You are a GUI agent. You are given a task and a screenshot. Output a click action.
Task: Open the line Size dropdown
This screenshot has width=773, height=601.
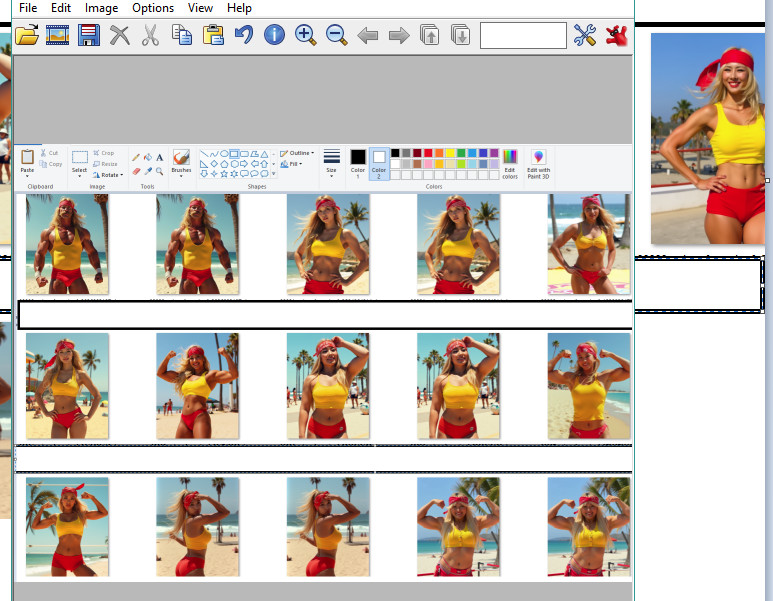[331, 163]
